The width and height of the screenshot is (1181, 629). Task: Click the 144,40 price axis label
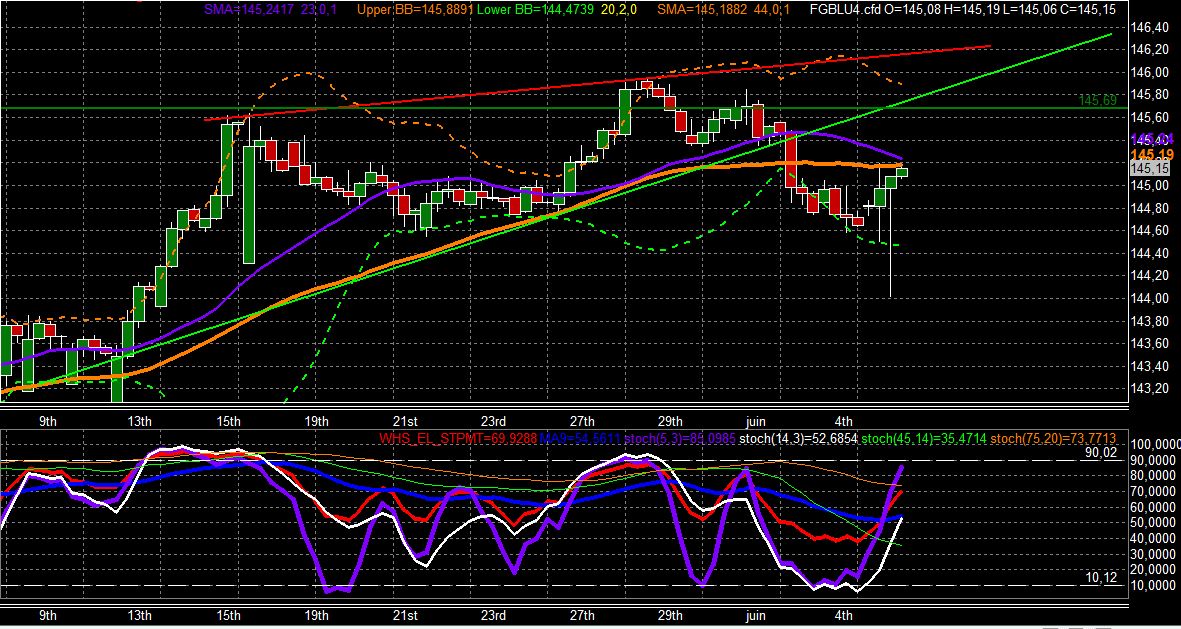[1149, 254]
